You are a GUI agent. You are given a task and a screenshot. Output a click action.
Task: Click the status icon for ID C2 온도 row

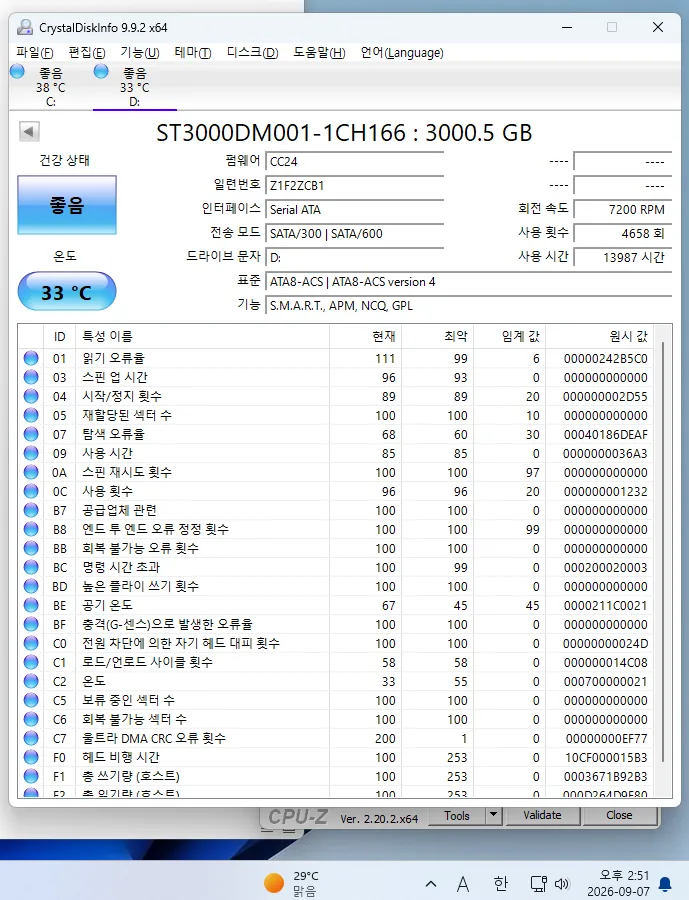(31, 681)
